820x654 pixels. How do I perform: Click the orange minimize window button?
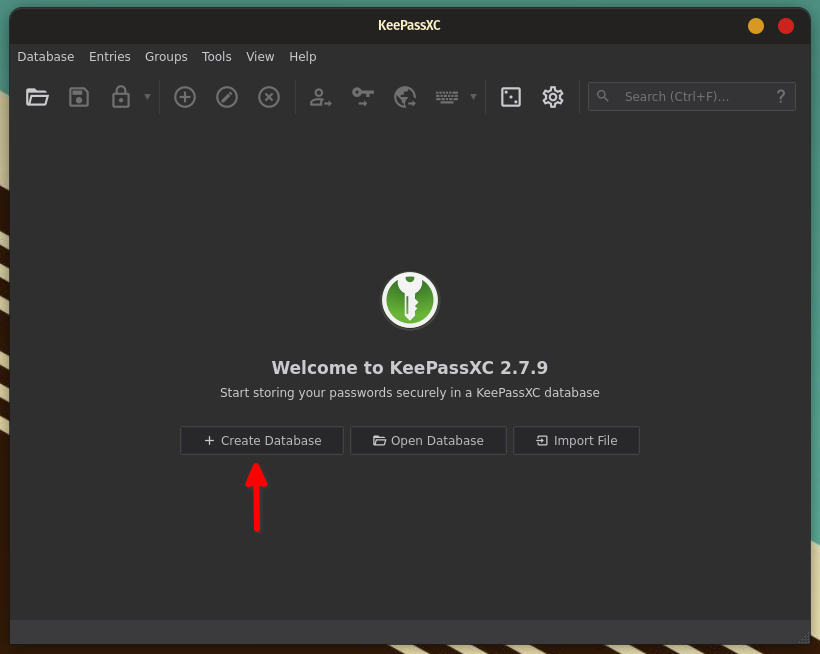click(x=756, y=26)
